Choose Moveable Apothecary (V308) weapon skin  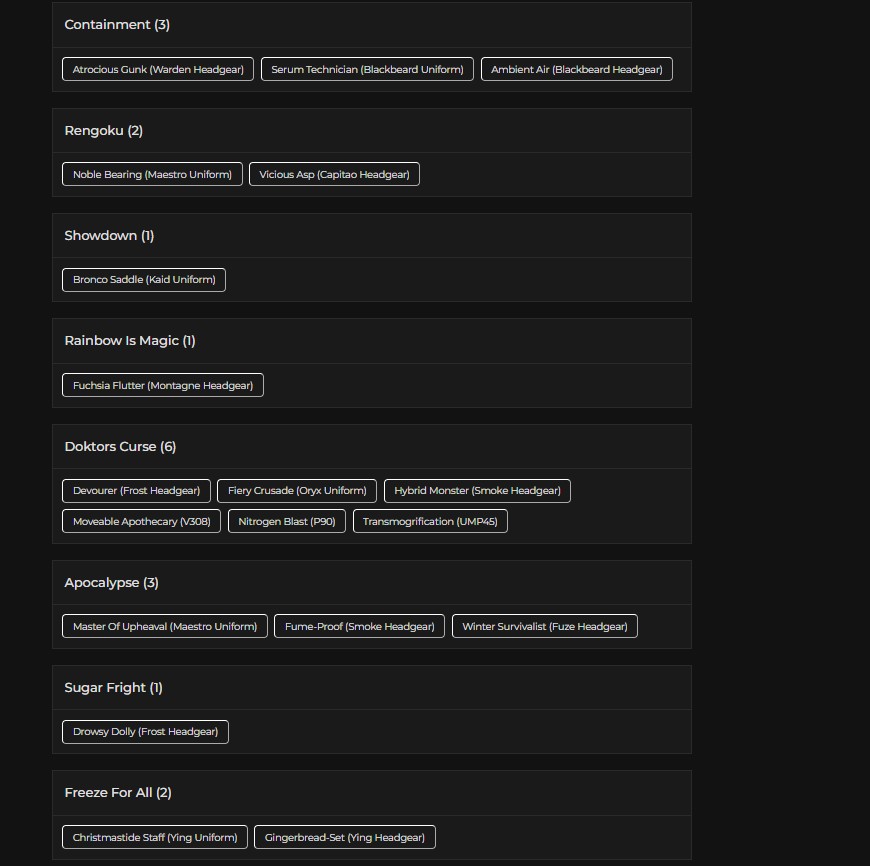pos(141,521)
